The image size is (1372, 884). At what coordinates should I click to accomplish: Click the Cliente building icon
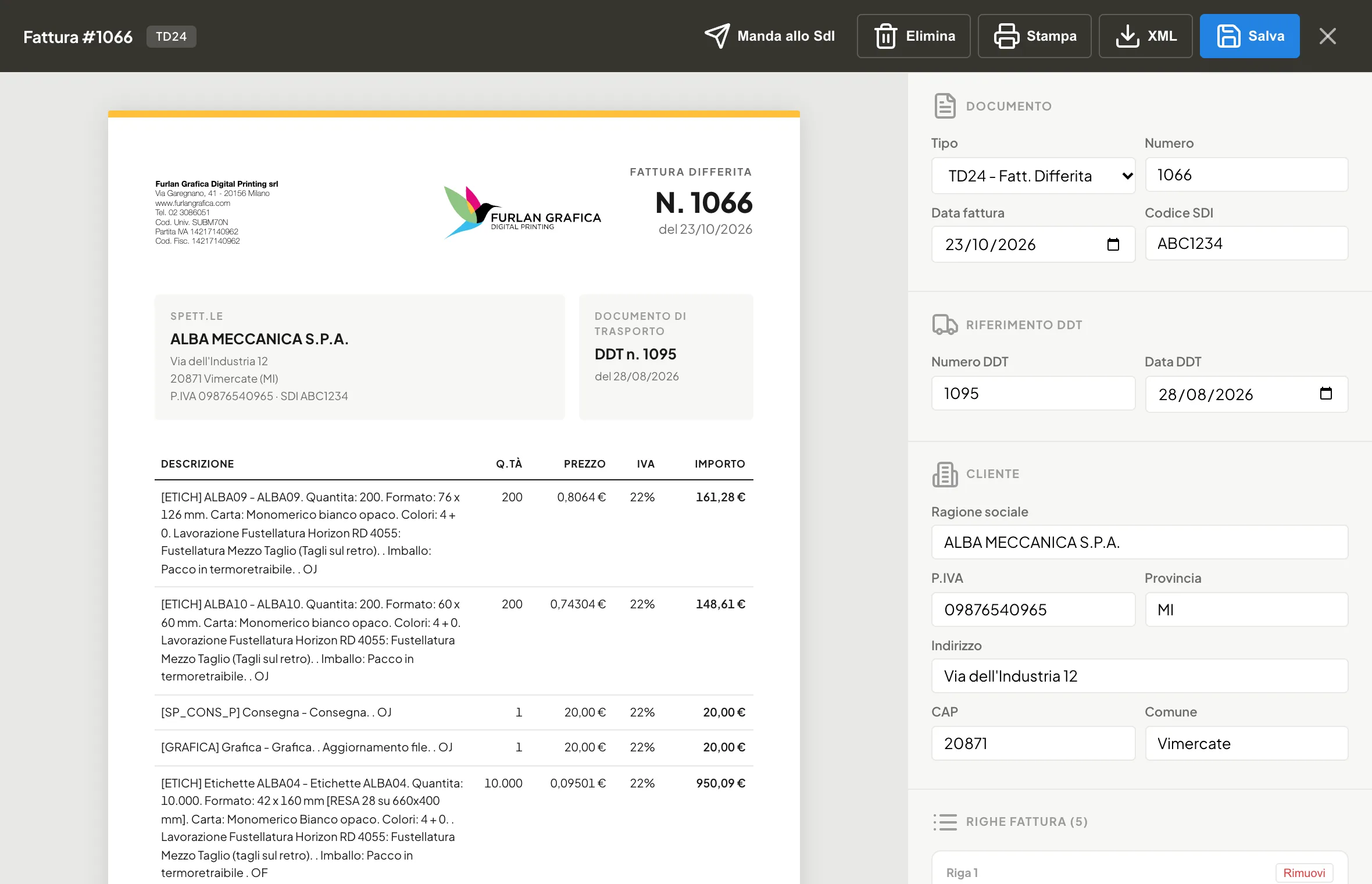[945, 474]
